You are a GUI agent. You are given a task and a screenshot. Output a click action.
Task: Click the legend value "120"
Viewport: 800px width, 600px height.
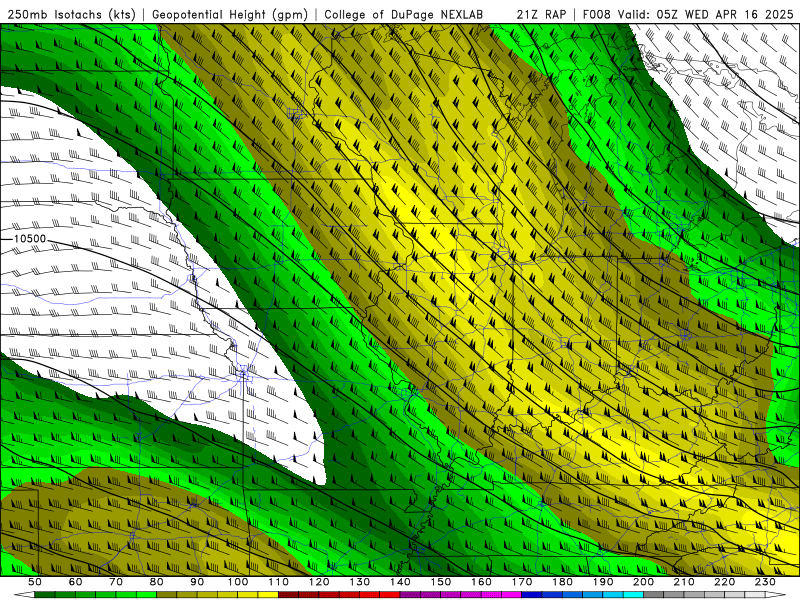pyautogui.click(x=319, y=582)
